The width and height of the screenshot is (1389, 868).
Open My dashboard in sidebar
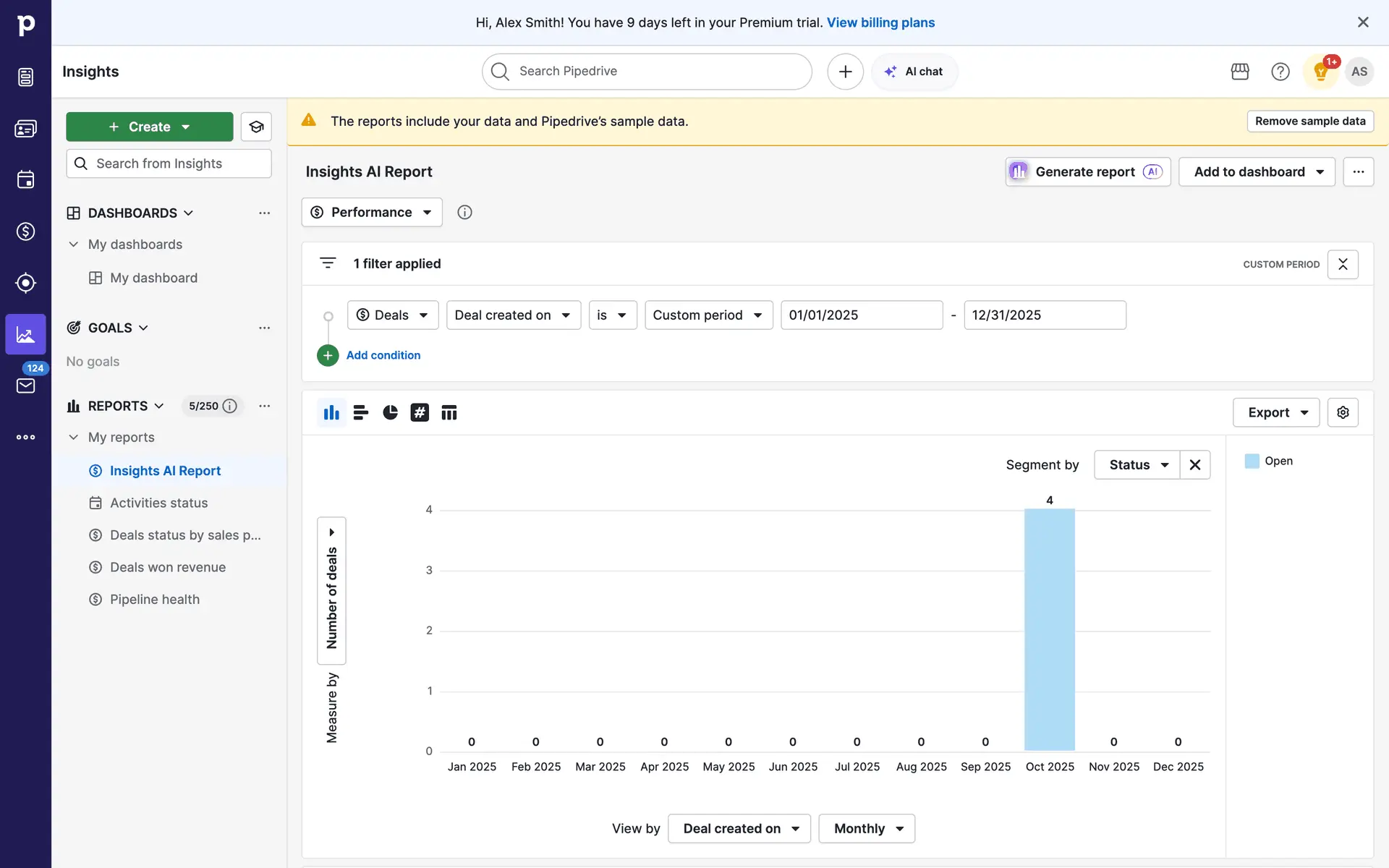coord(153,278)
